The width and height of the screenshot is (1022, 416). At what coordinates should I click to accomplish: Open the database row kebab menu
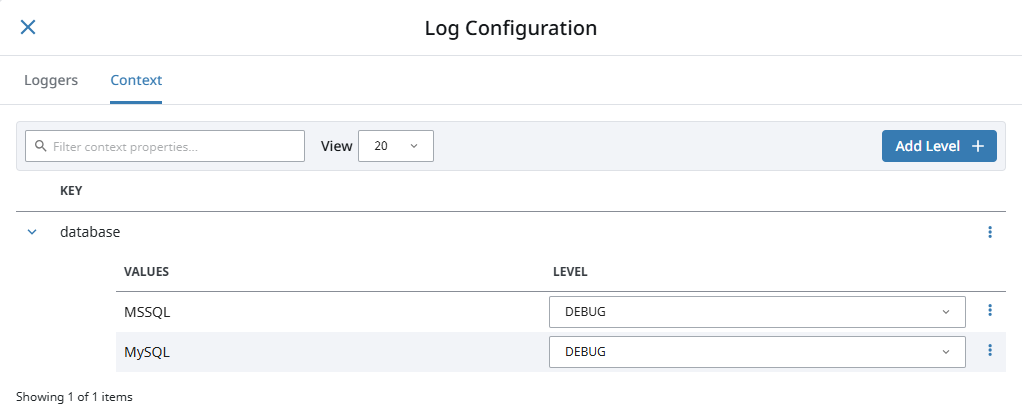click(990, 232)
